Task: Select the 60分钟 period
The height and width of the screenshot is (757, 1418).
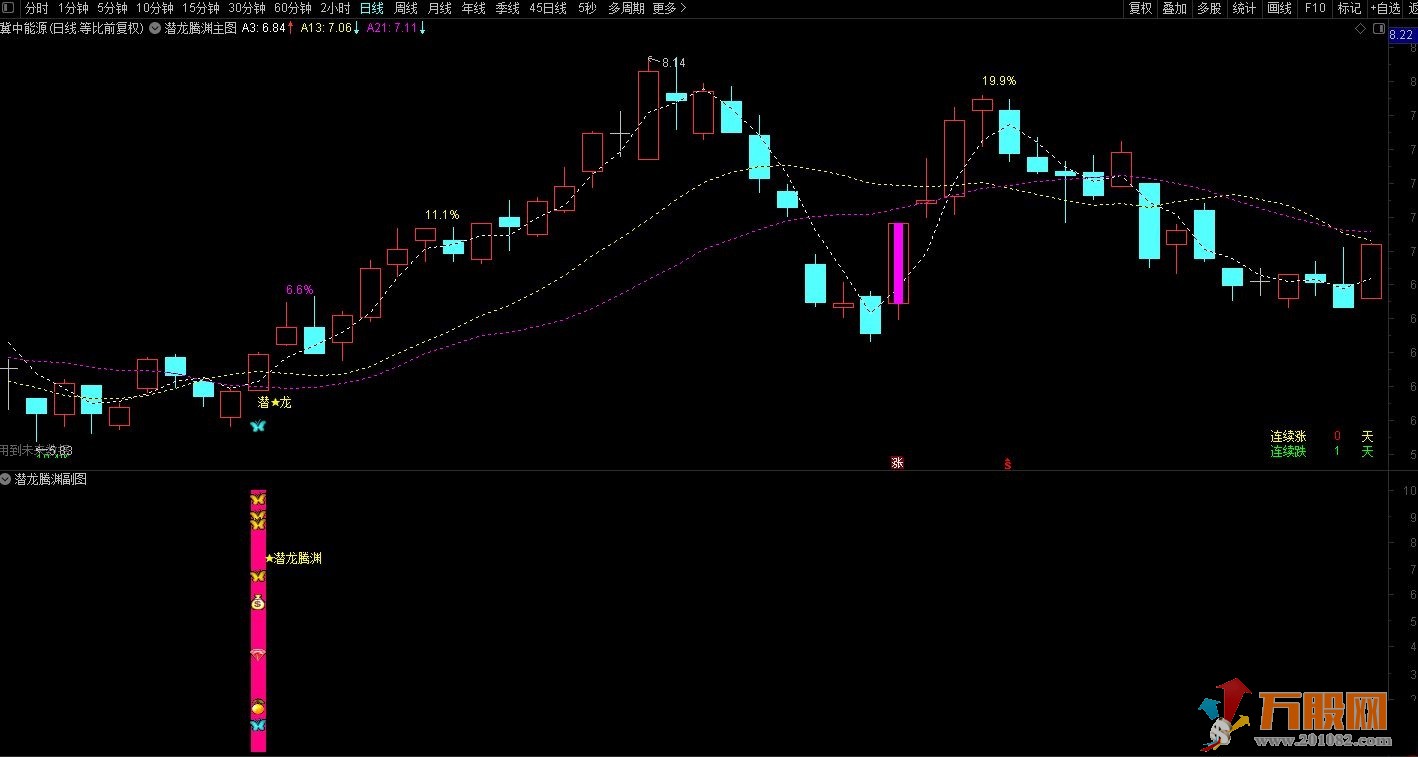Action: coord(292,8)
